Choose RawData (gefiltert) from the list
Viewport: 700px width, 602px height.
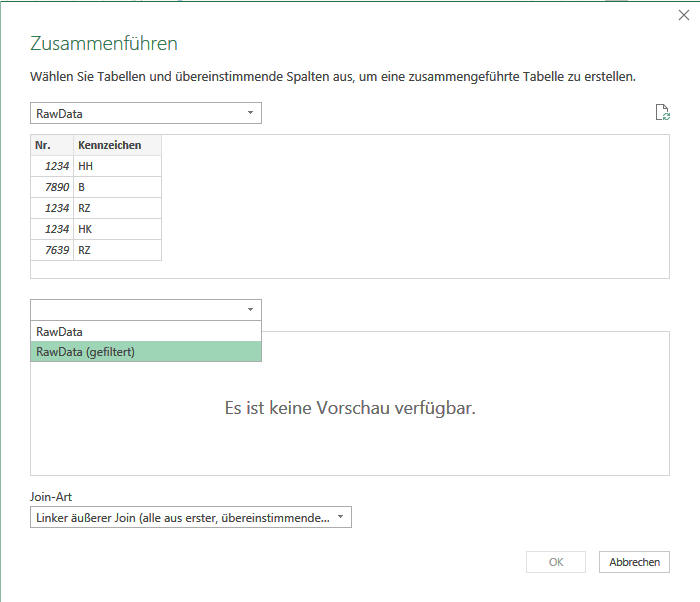point(146,351)
